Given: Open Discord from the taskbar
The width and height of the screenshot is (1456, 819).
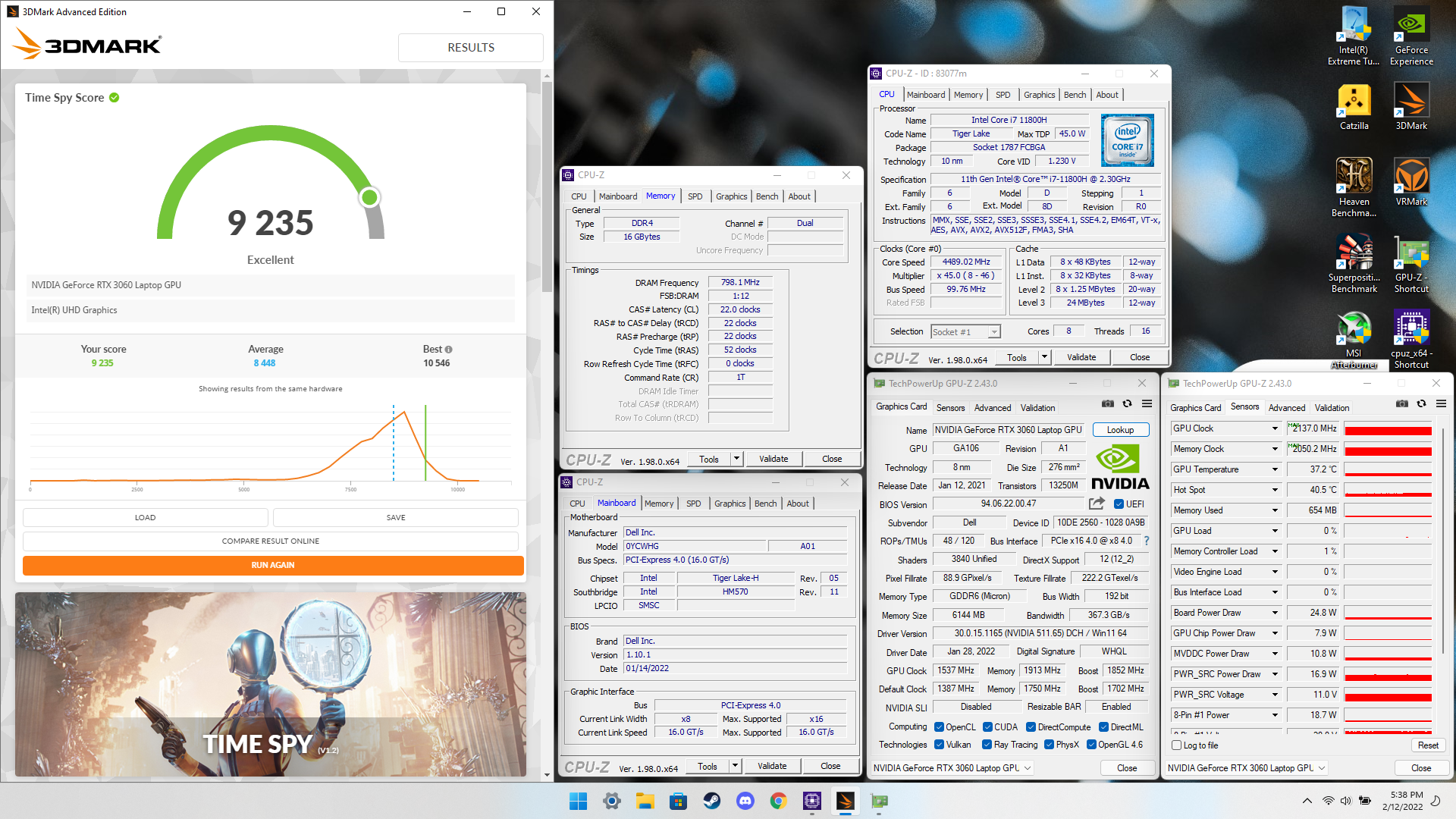Looking at the screenshot, I should [x=745, y=801].
